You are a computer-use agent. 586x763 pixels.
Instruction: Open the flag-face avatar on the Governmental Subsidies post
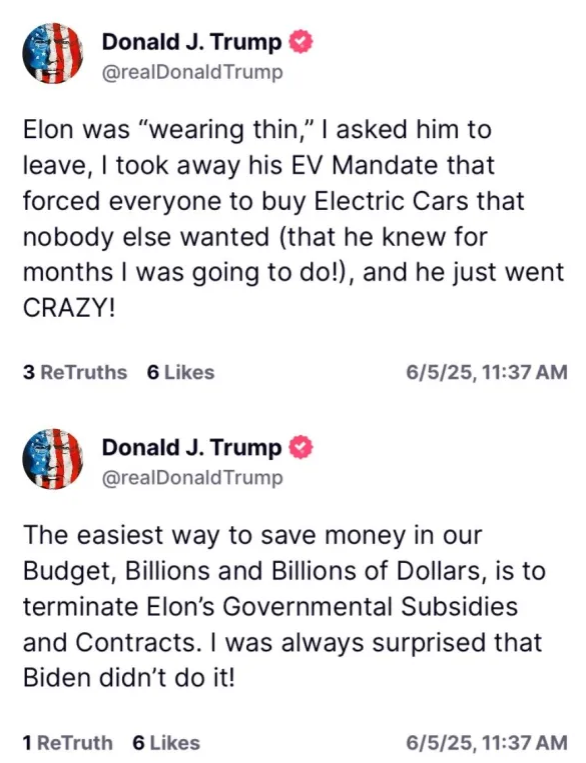[53, 458]
